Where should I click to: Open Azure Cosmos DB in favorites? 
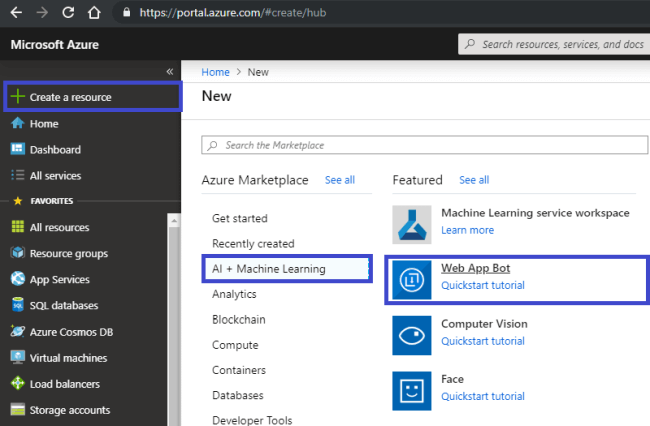(71, 332)
